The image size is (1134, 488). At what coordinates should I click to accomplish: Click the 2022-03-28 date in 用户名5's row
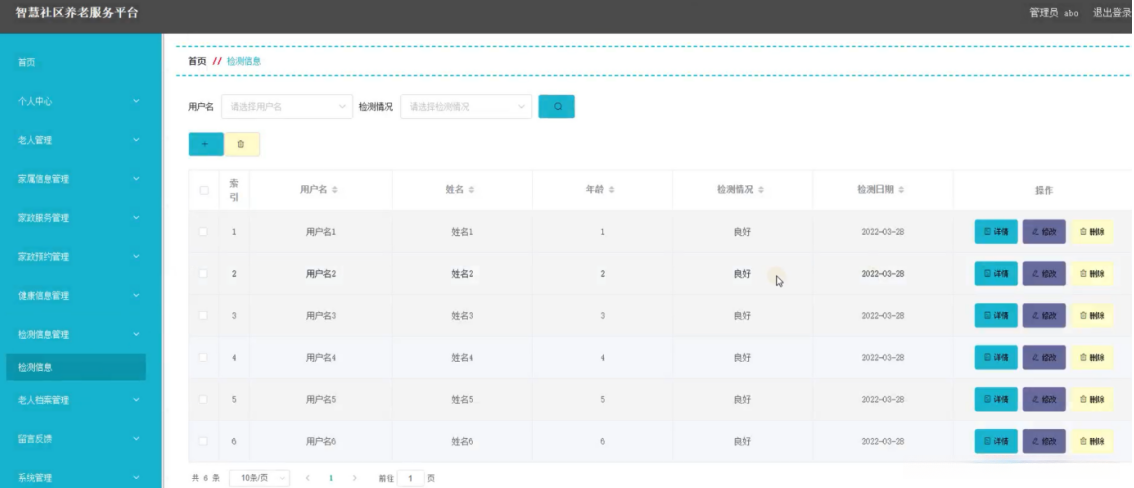pos(882,399)
